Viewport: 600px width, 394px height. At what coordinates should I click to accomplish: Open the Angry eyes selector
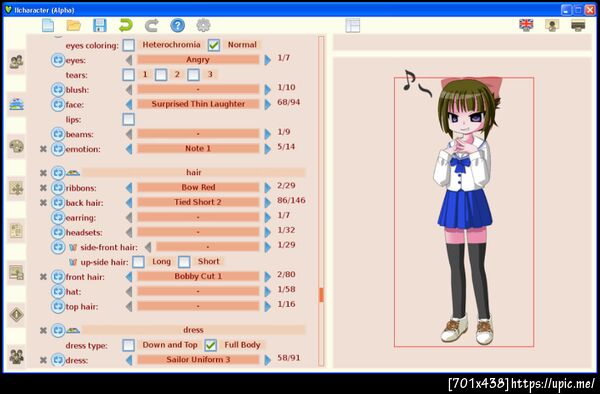(x=198, y=60)
